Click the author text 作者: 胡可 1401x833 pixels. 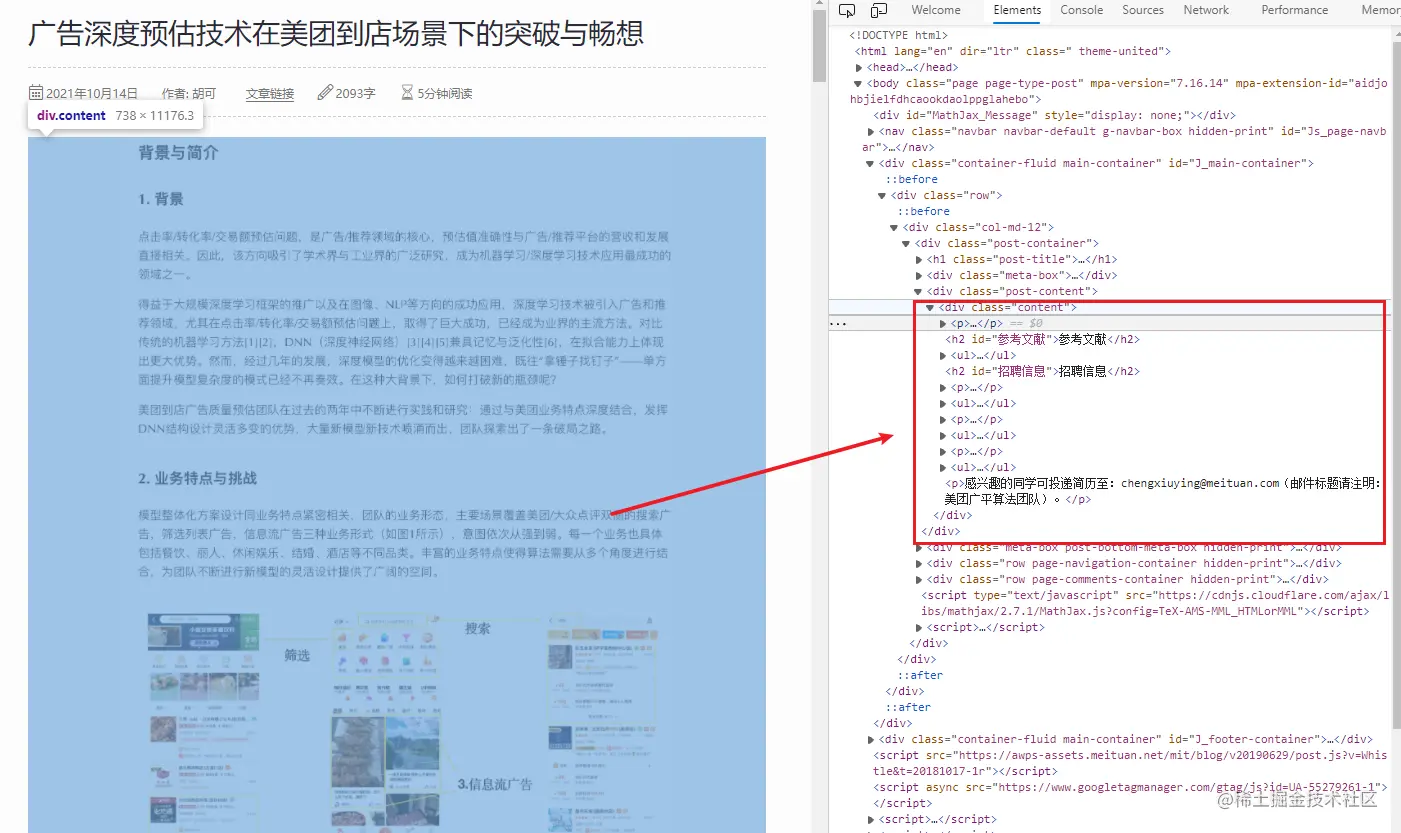(x=189, y=94)
